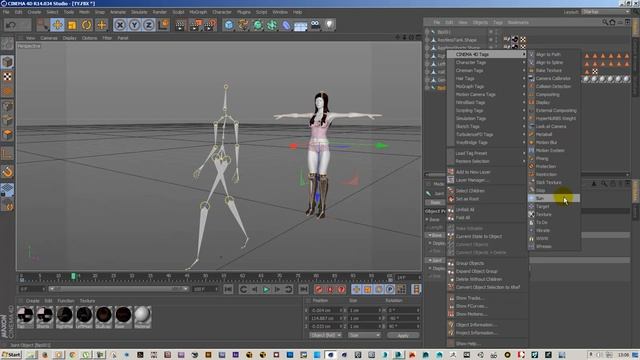Choose Target tag from the submenu
This screenshot has height=360, width=640.
pyautogui.click(x=553, y=207)
